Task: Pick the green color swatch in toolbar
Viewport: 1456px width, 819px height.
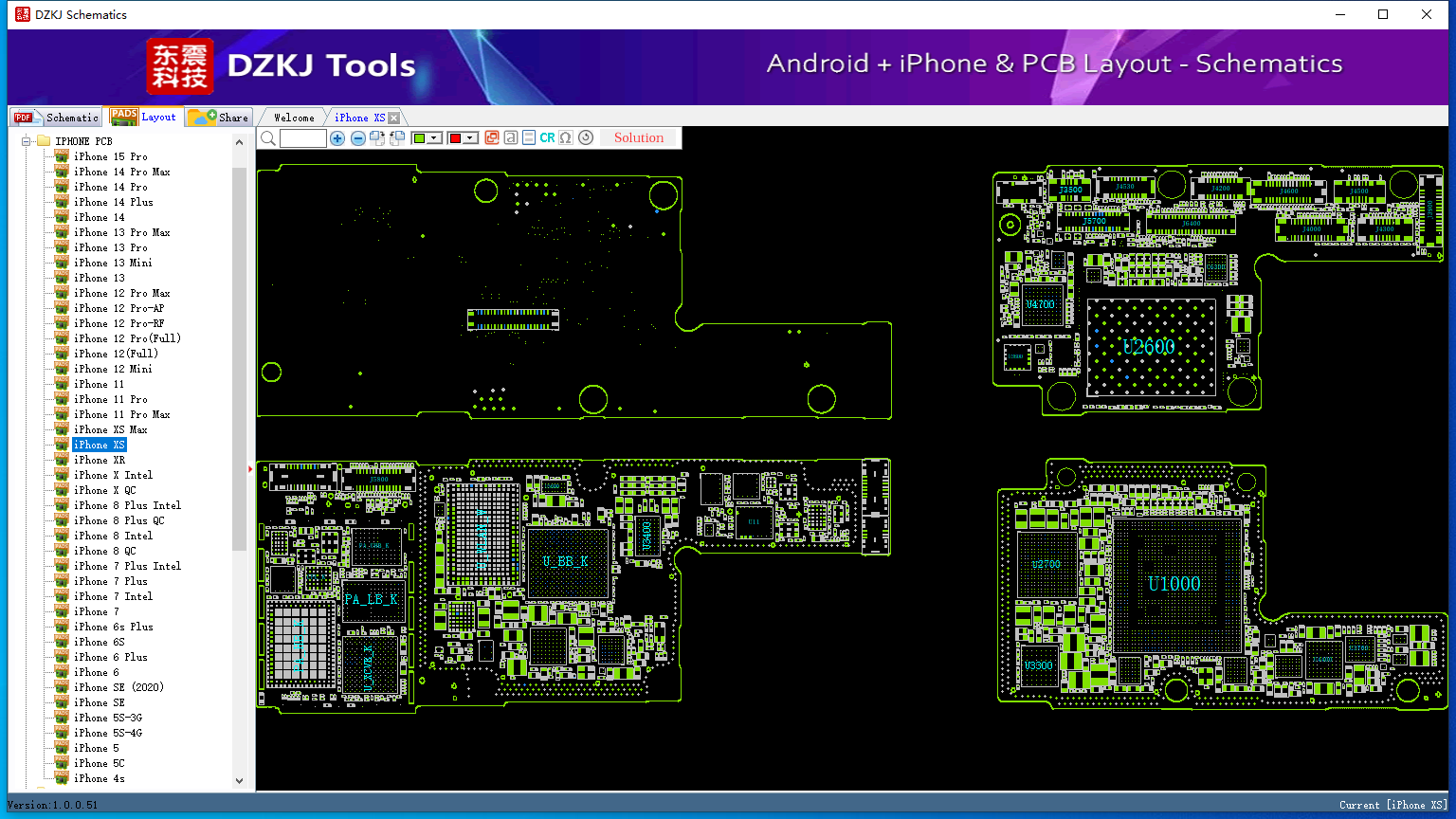Action: coord(419,138)
